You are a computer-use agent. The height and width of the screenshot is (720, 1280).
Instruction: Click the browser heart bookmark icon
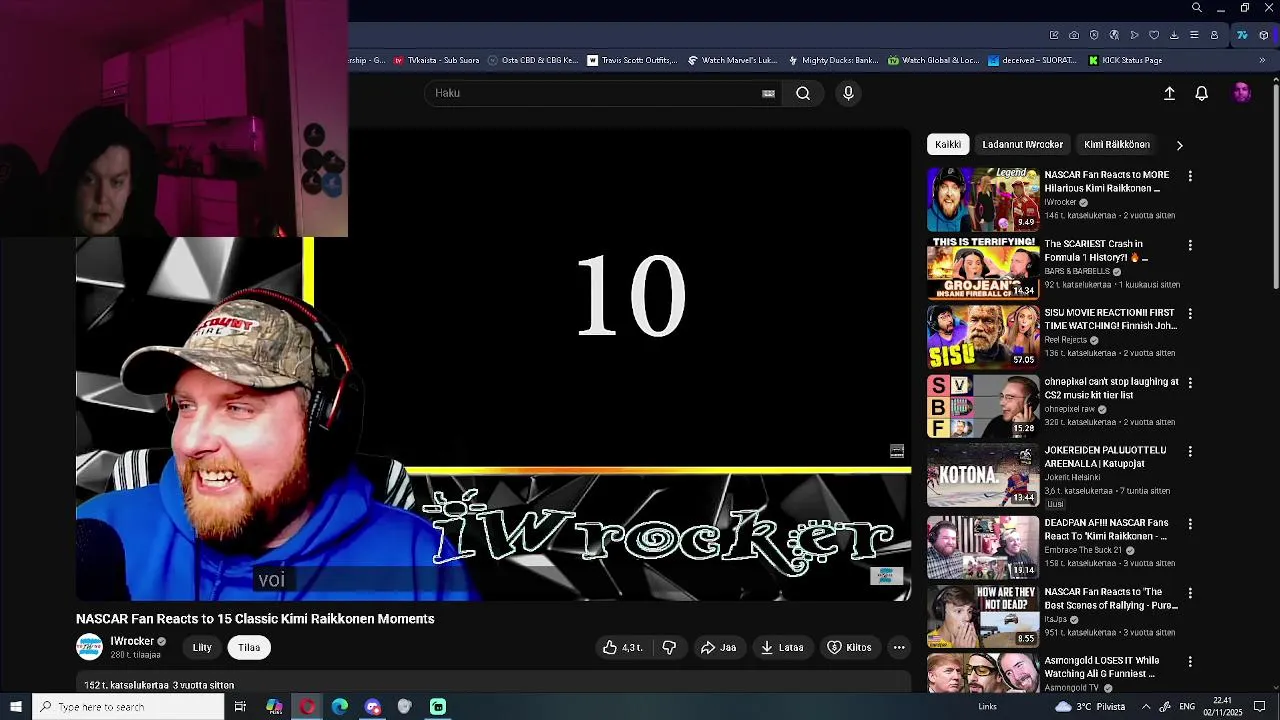click(1154, 35)
